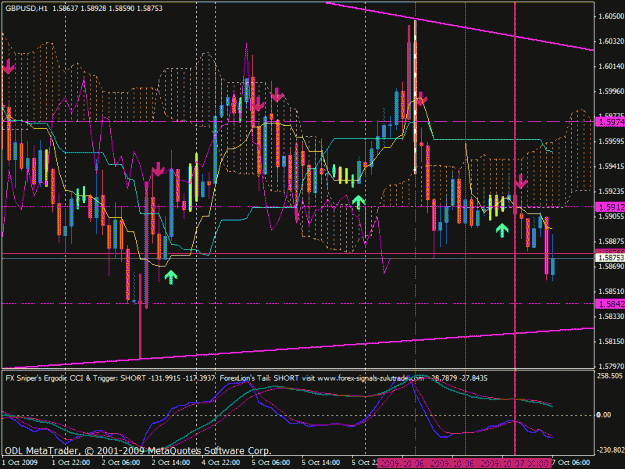
Task: Click the pink down arrow beside the tall white candle
Action: [421, 98]
